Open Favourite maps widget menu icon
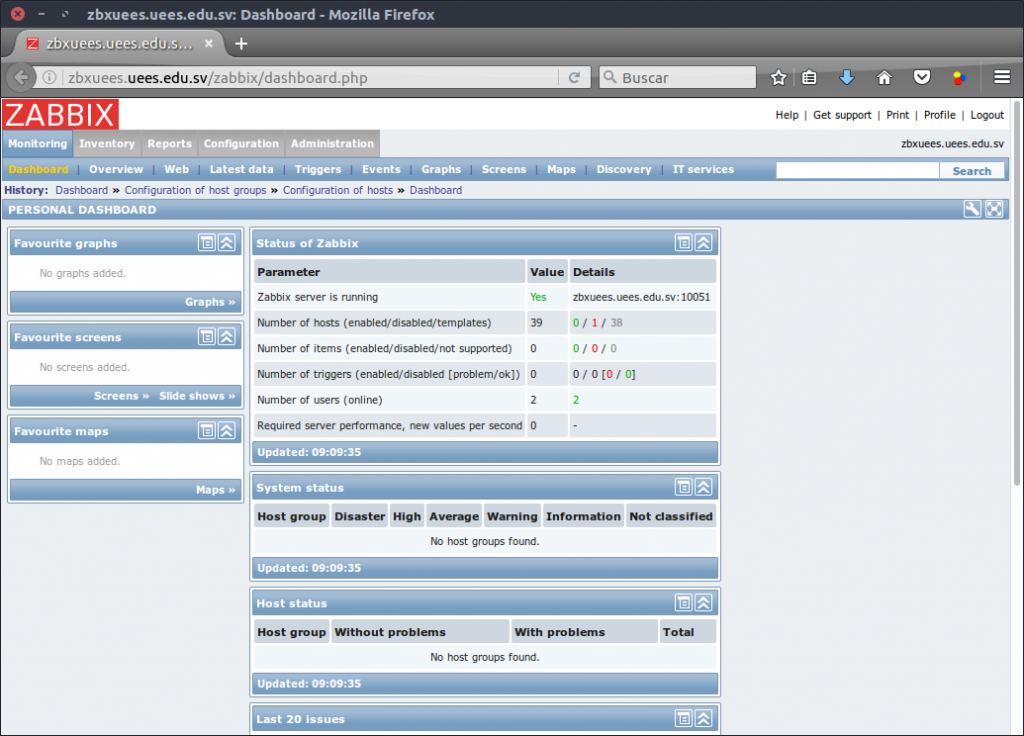This screenshot has width=1024, height=736. 207,431
